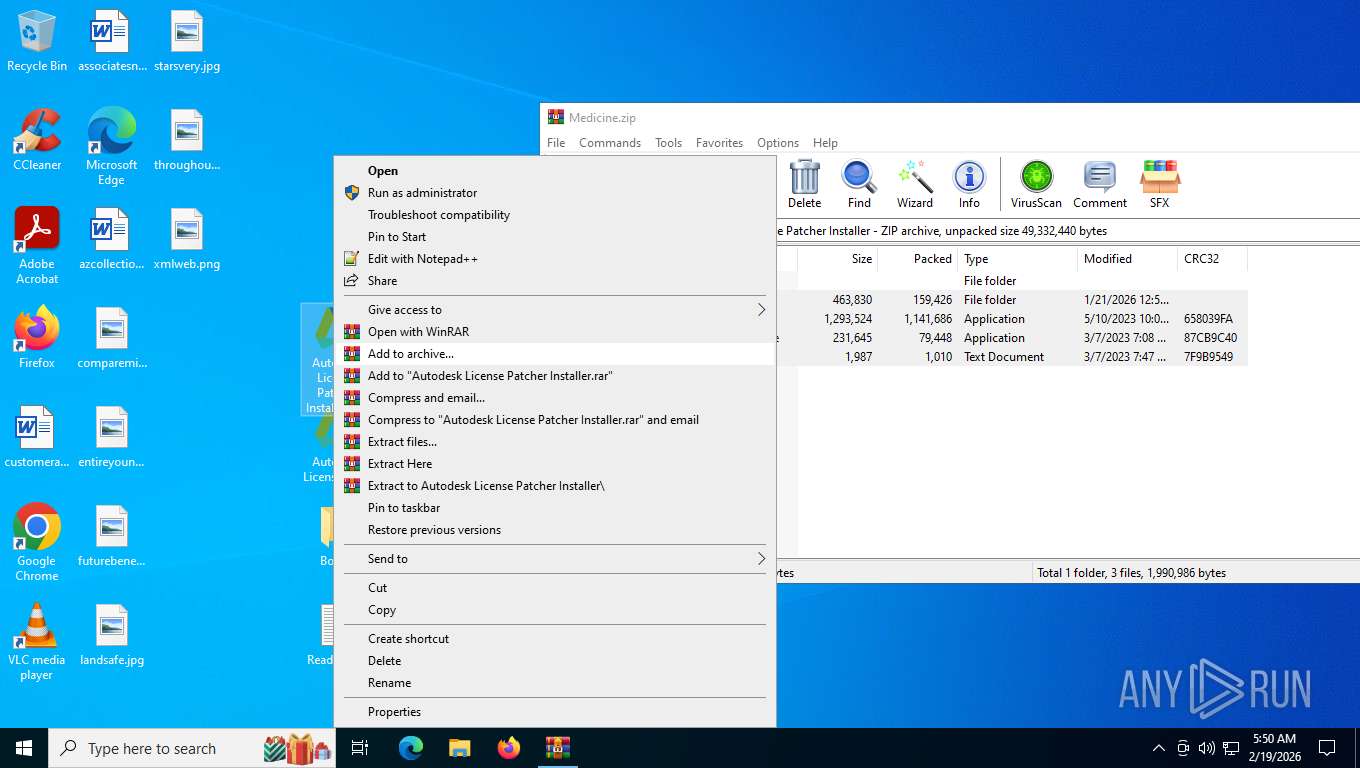Open Task View from the taskbar
The width and height of the screenshot is (1360, 768).
pyautogui.click(x=360, y=748)
